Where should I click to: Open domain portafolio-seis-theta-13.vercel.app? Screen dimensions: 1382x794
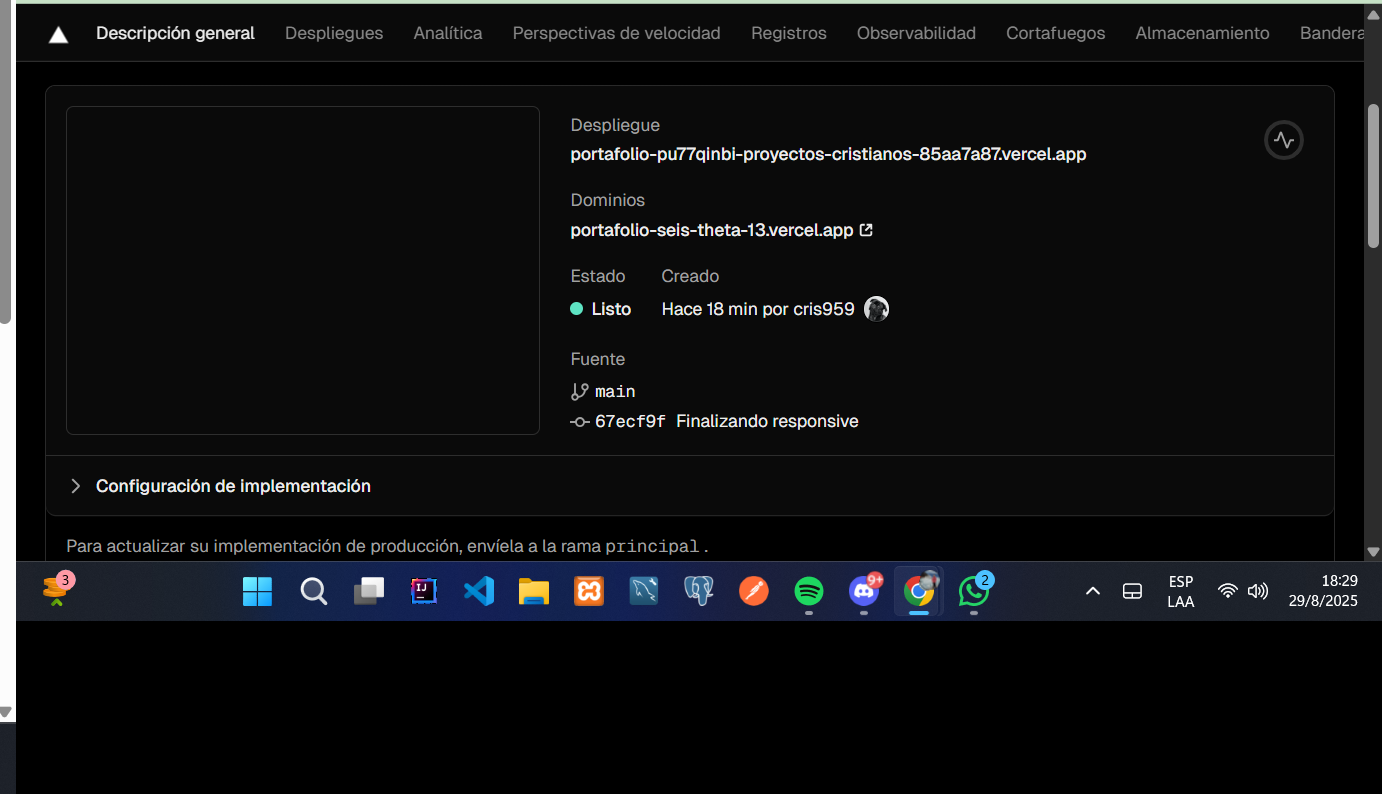712,230
